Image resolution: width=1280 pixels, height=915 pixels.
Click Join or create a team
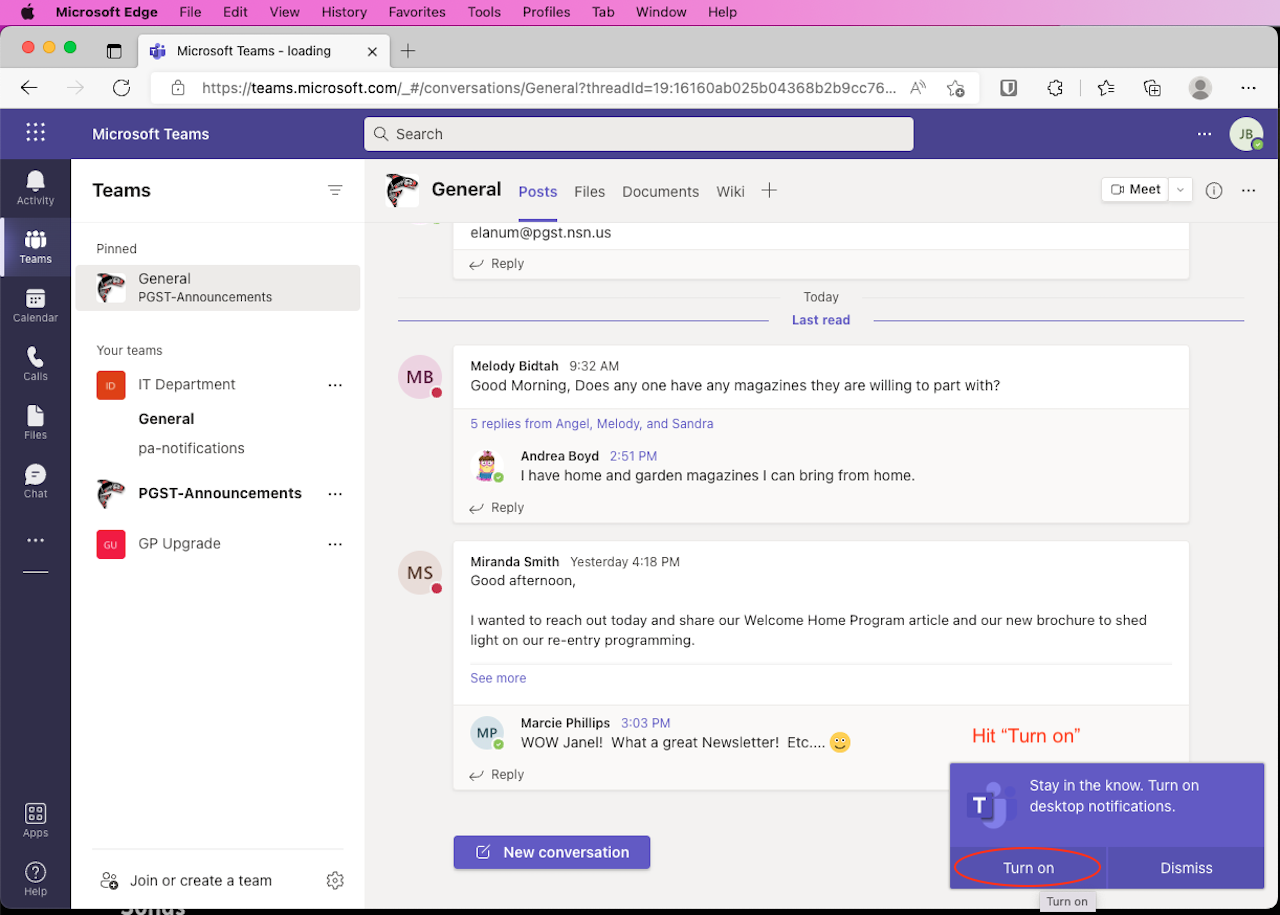186,881
